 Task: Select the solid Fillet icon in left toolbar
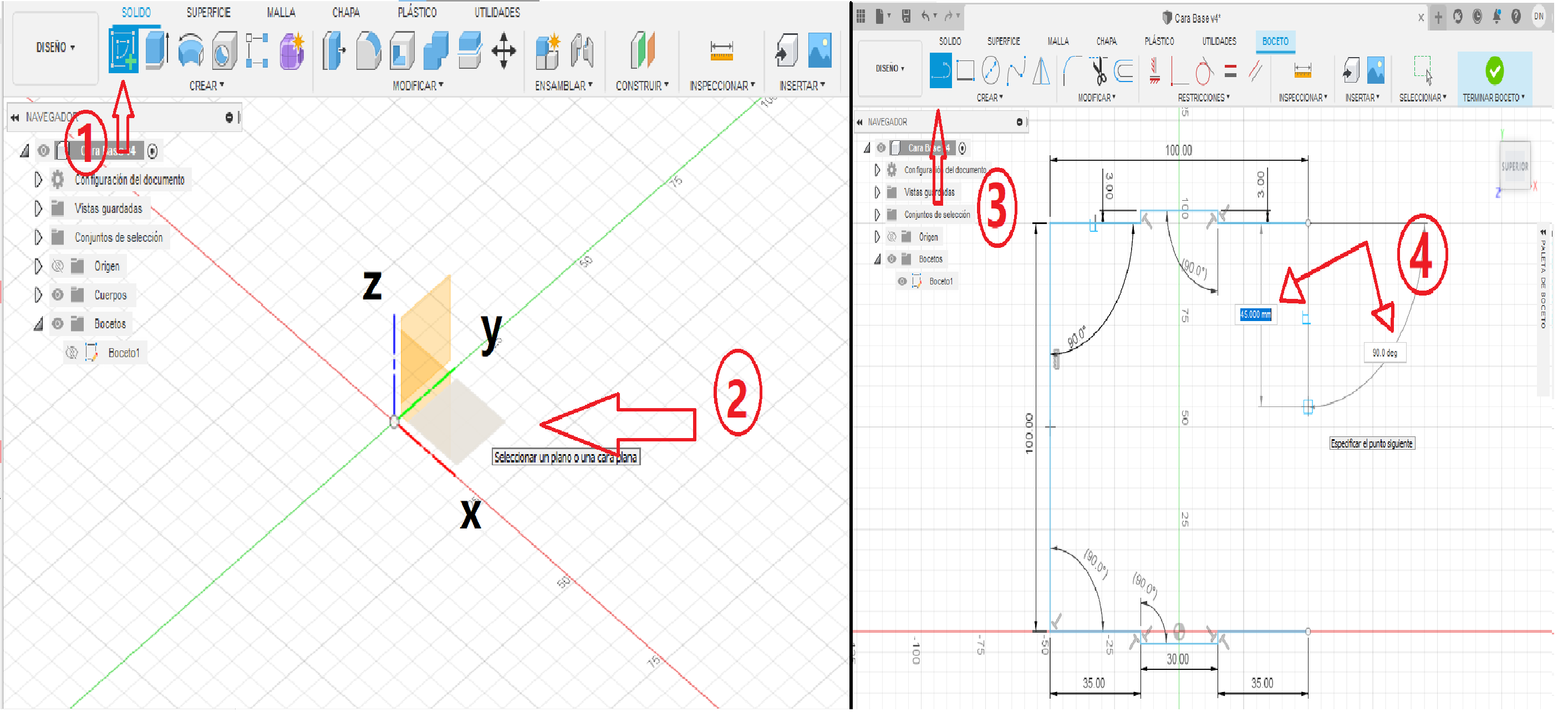click(x=368, y=50)
